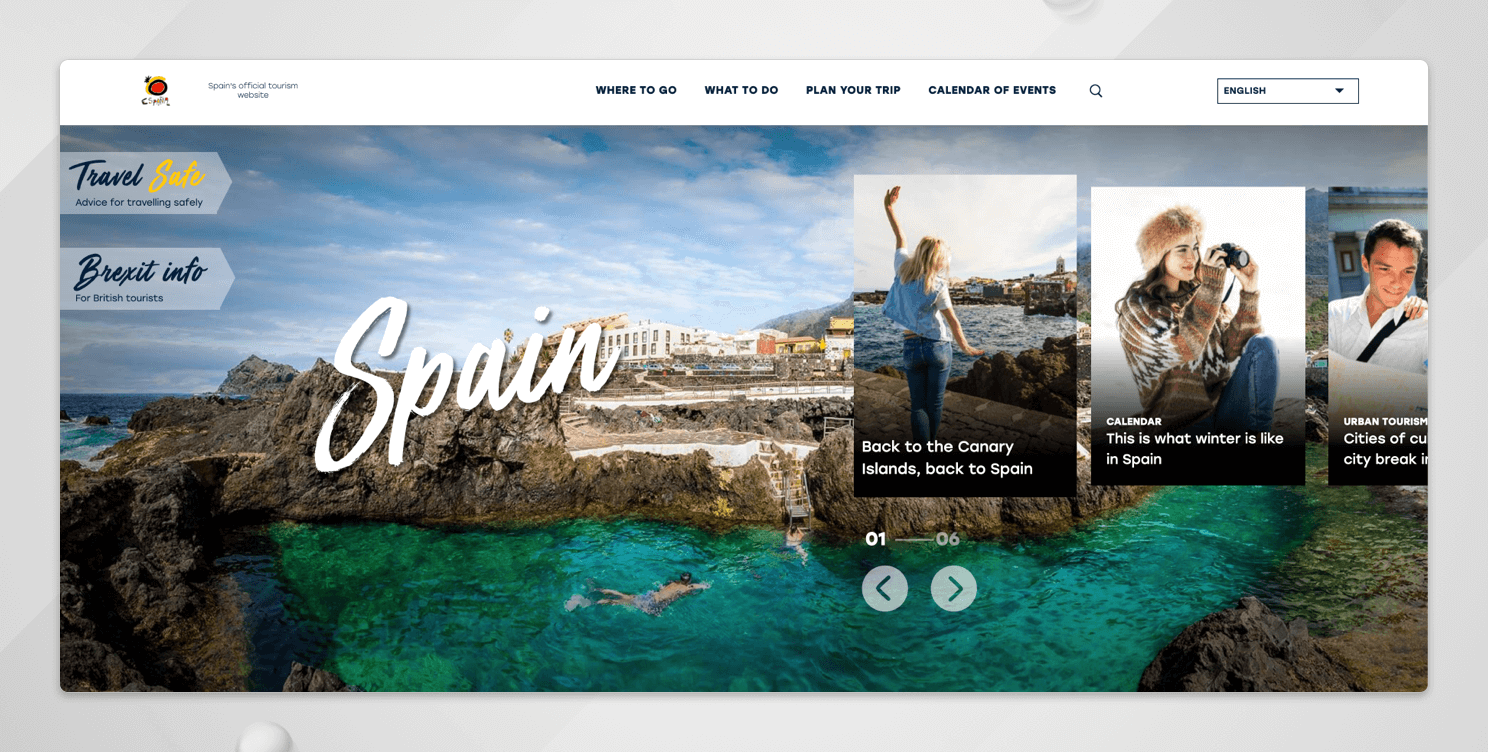
Task: Open the ENGLISH language dropdown
Action: pos(1287,90)
